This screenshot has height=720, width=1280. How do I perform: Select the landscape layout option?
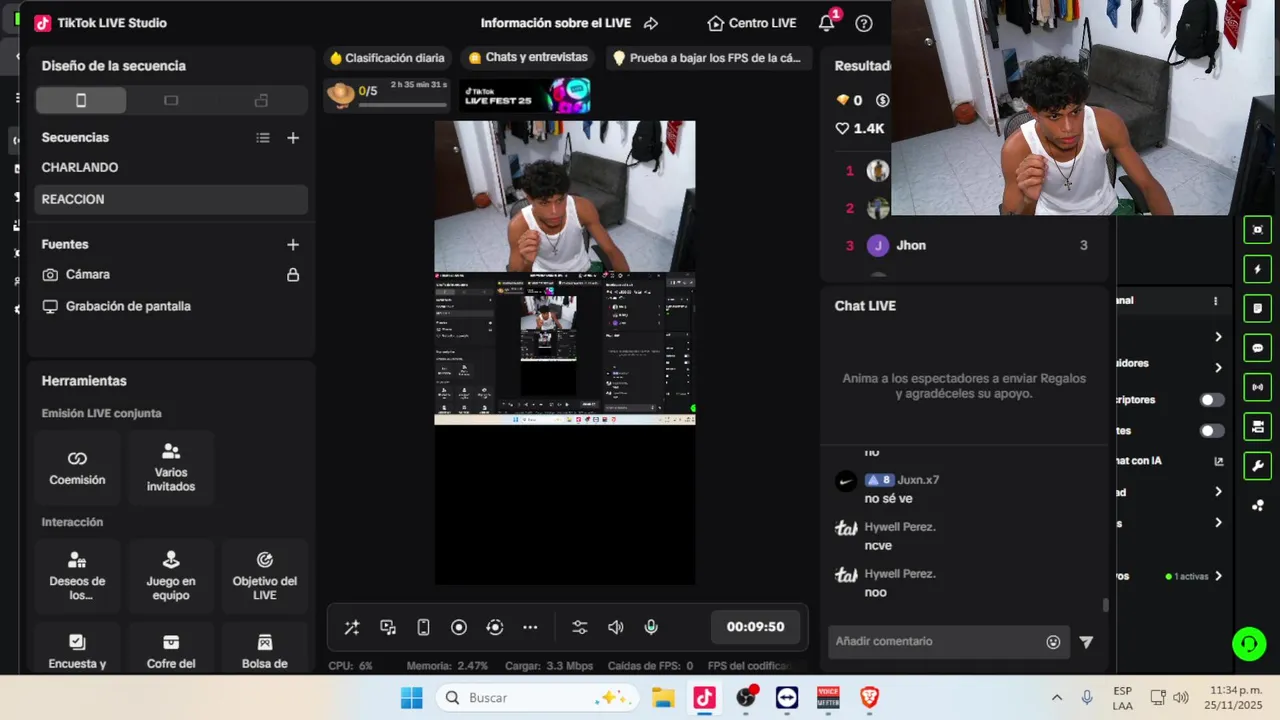(x=171, y=100)
